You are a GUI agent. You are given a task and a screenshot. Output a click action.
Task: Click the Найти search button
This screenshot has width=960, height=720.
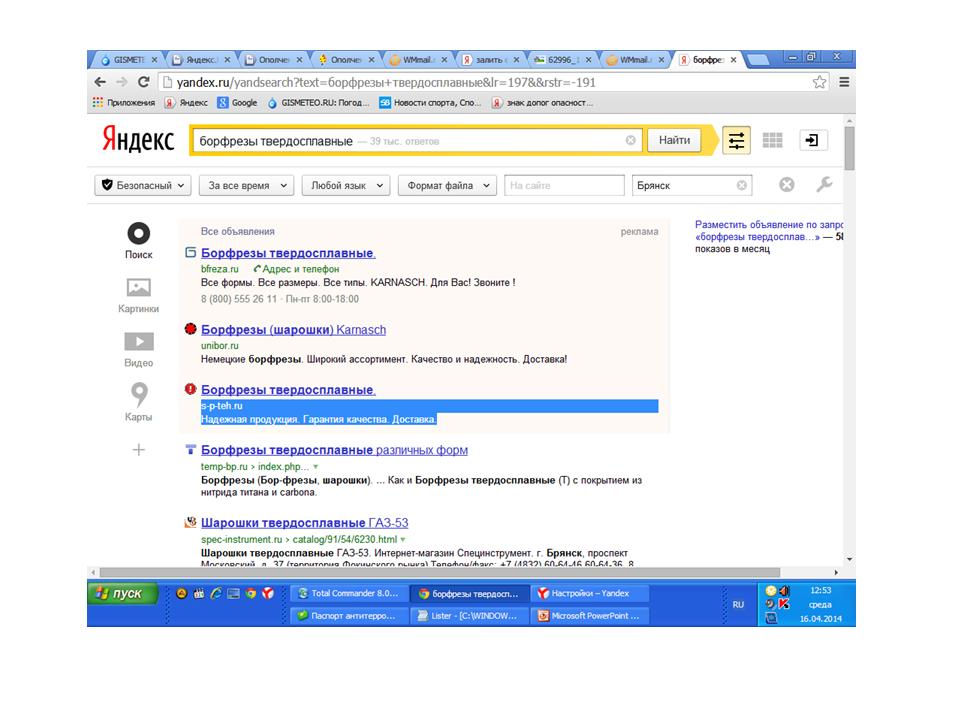[674, 140]
